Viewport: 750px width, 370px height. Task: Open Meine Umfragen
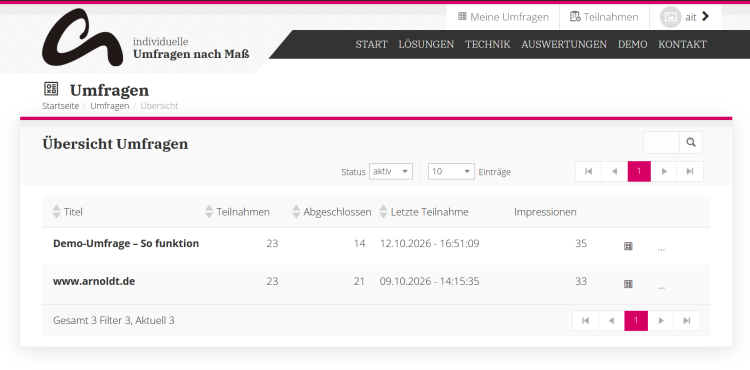[x=503, y=17]
